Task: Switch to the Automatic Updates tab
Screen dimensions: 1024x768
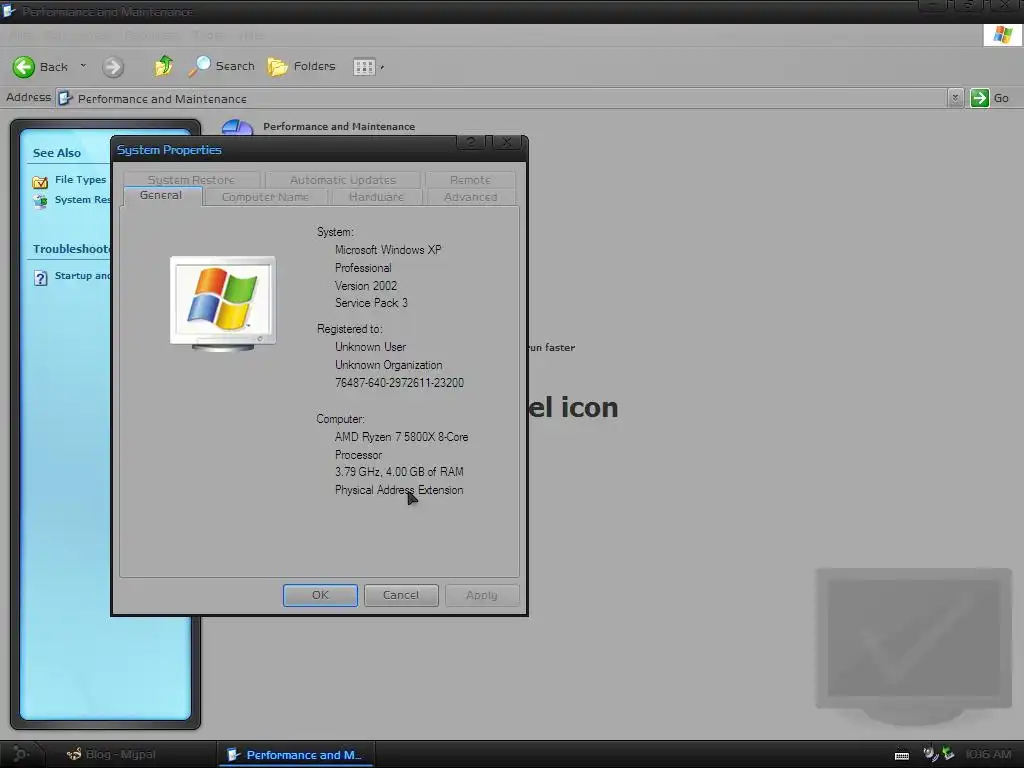Action: coord(343,180)
